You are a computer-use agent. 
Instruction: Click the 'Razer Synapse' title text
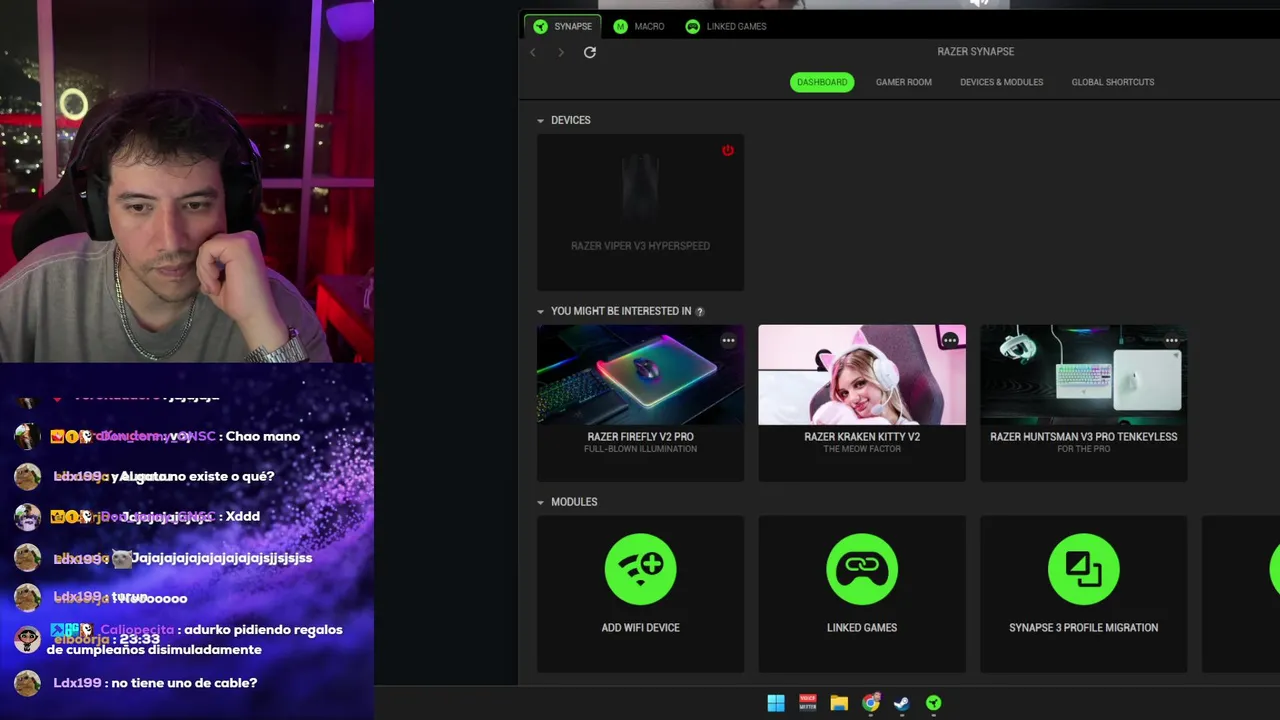[975, 52]
